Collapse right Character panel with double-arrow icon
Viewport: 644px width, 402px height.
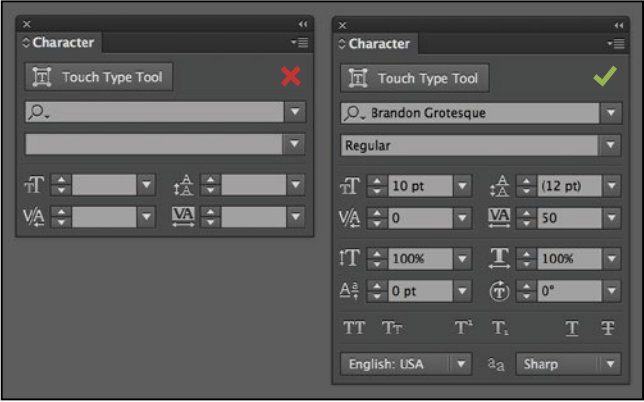(619, 25)
